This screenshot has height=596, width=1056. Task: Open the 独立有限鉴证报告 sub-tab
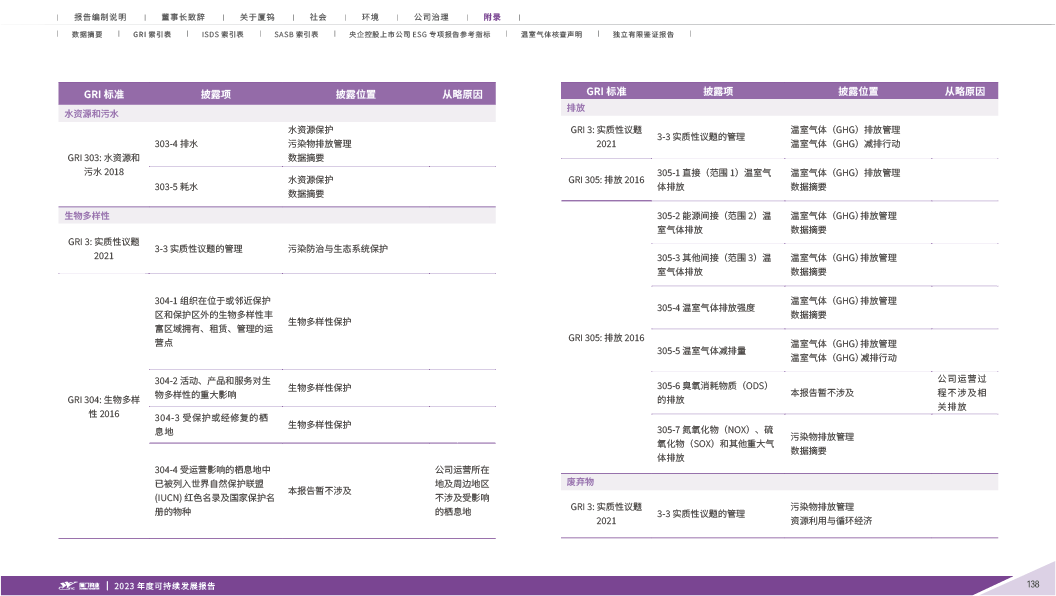click(643, 34)
